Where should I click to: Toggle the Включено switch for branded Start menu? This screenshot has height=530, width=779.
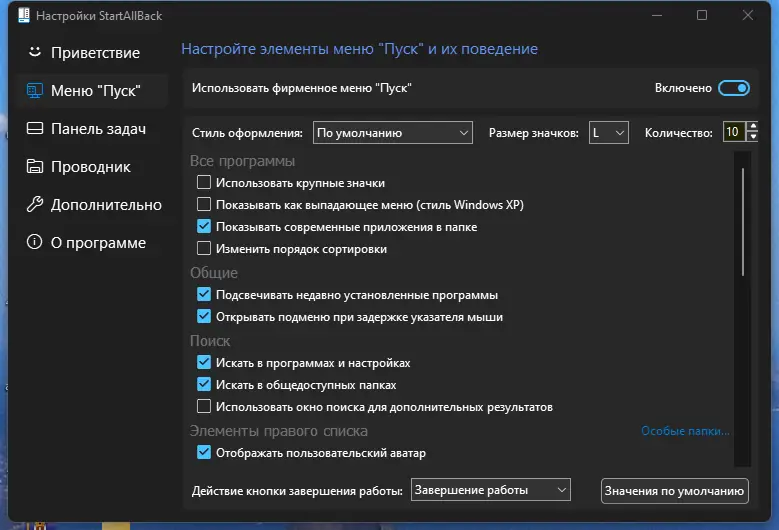click(x=734, y=88)
